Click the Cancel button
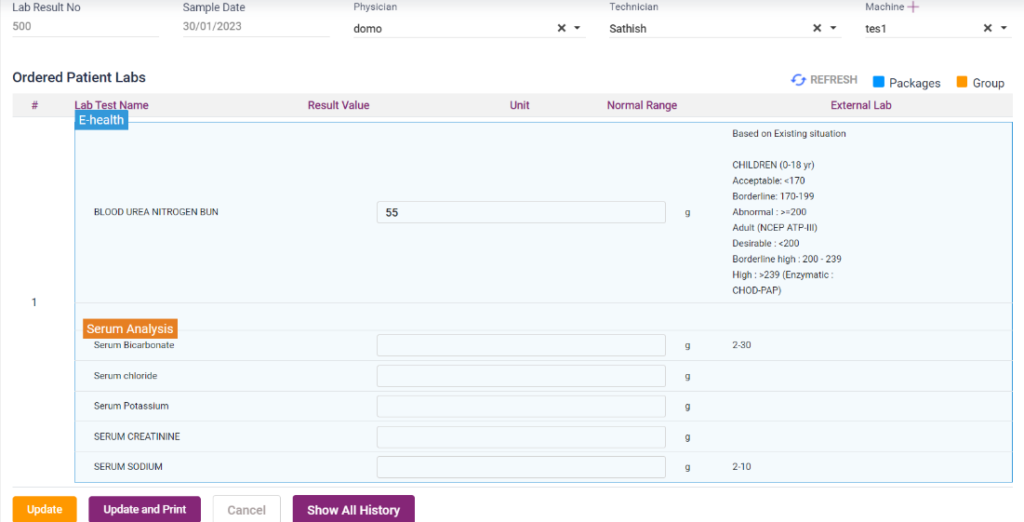The height and width of the screenshot is (522, 1024). (x=246, y=510)
